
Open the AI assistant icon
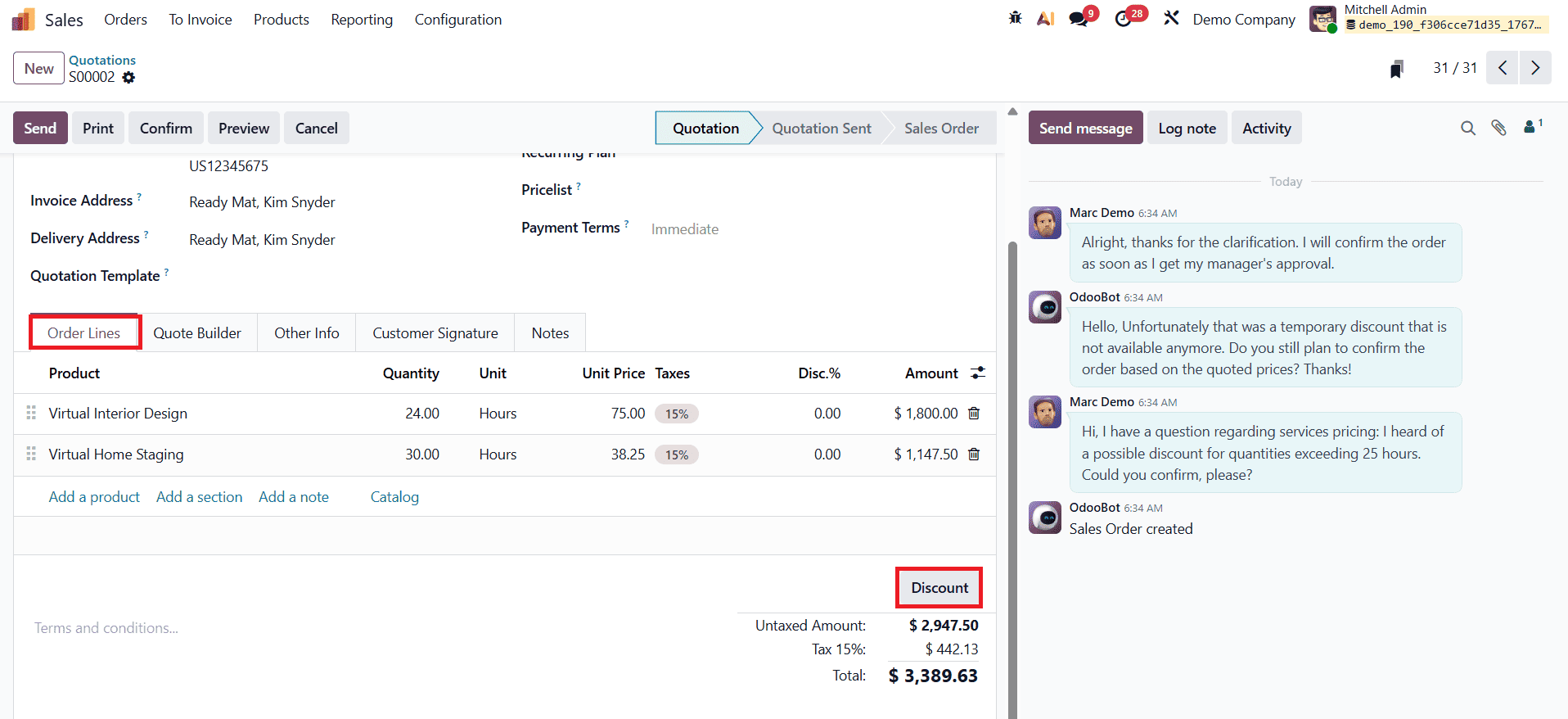pyautogui.click(x=1045, y=18)
